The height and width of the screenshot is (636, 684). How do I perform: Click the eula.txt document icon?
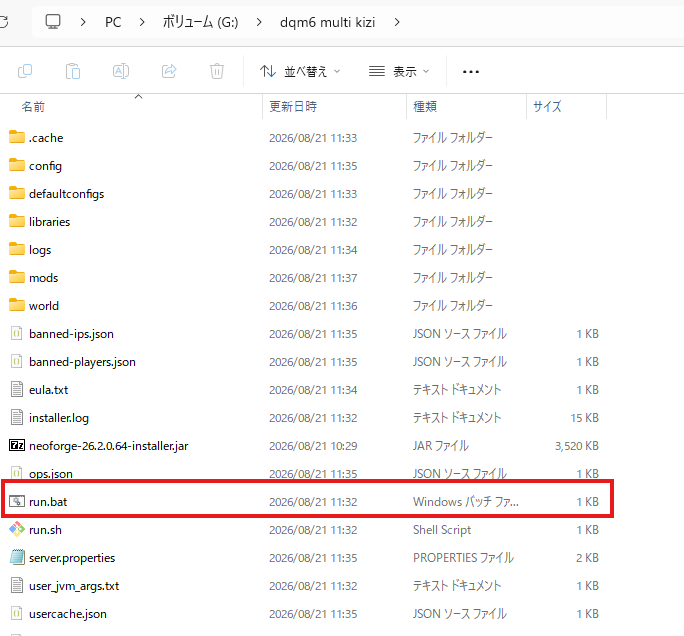tap(17, 390)
